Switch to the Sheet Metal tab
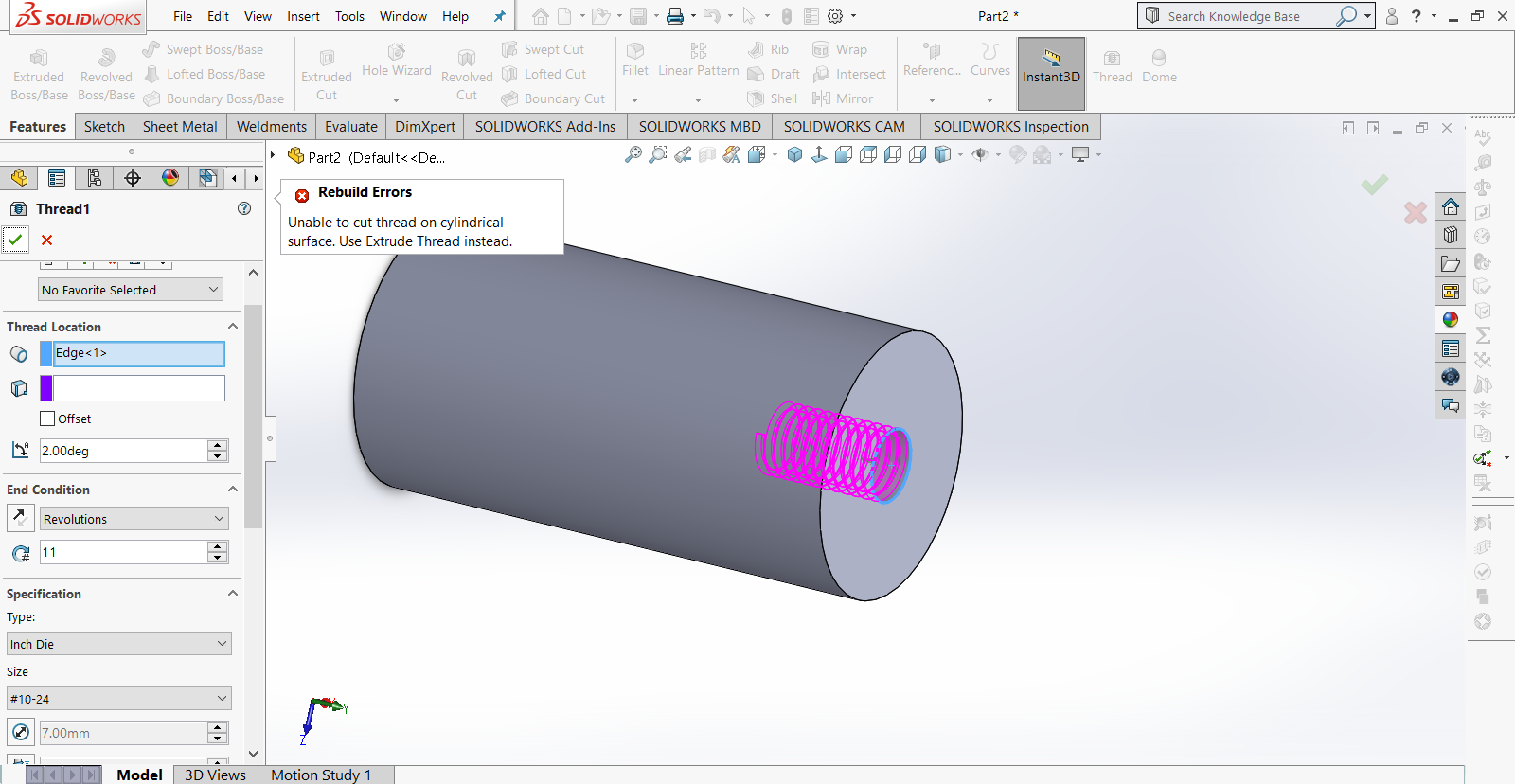 [x=180, y=127]
